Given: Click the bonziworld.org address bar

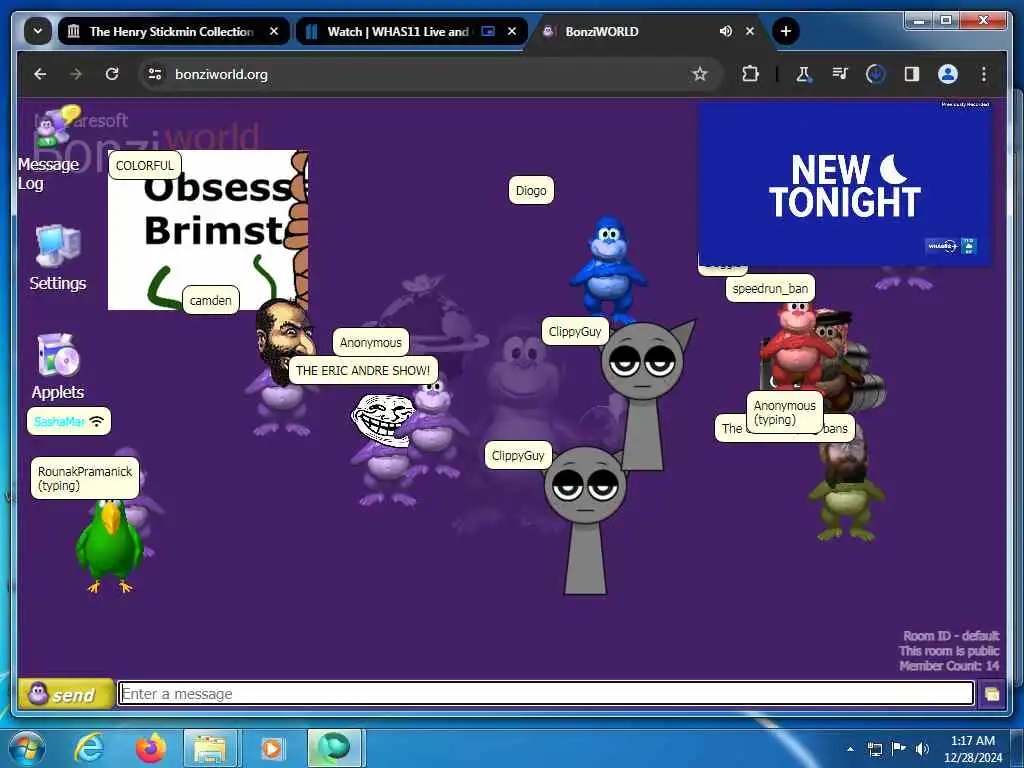Looking at the screenshot, I should [431, 74].
